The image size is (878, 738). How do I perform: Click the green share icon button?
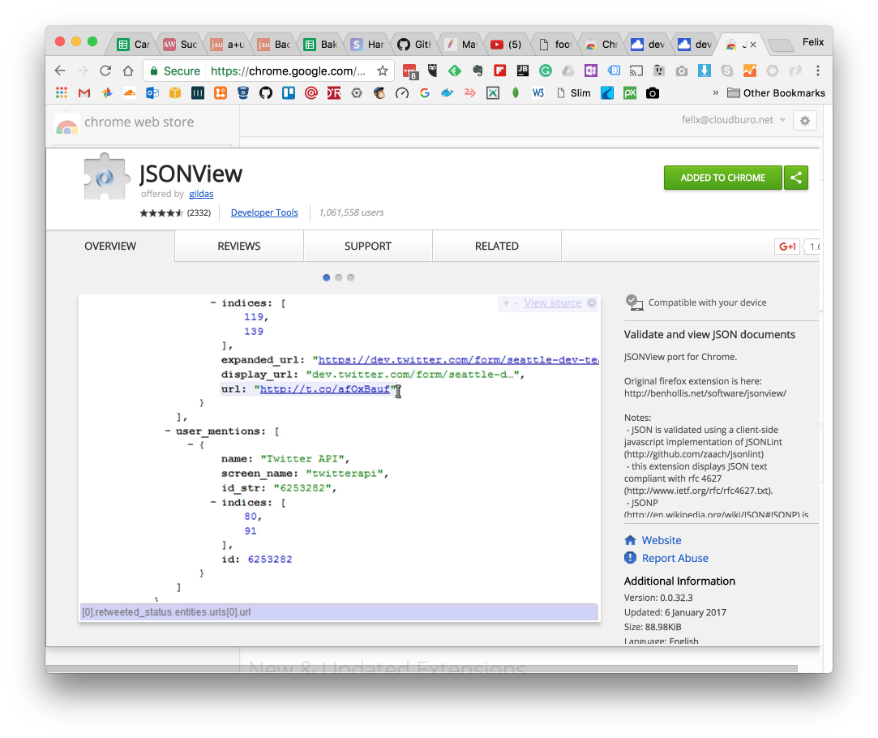[x=796, y=178]
